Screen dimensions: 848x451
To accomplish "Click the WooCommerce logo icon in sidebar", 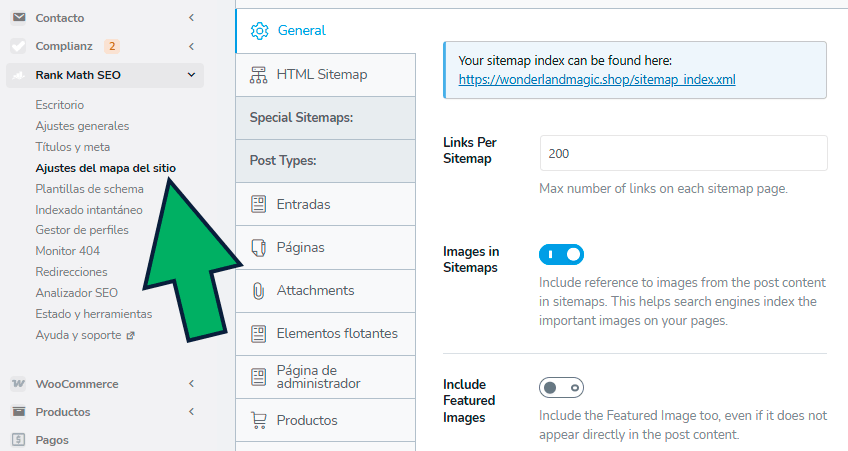I will (x=18, y=384).
